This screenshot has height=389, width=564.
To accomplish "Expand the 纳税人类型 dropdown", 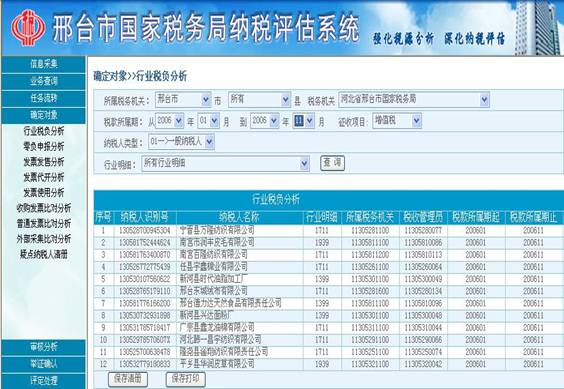I will coord(181,142).
